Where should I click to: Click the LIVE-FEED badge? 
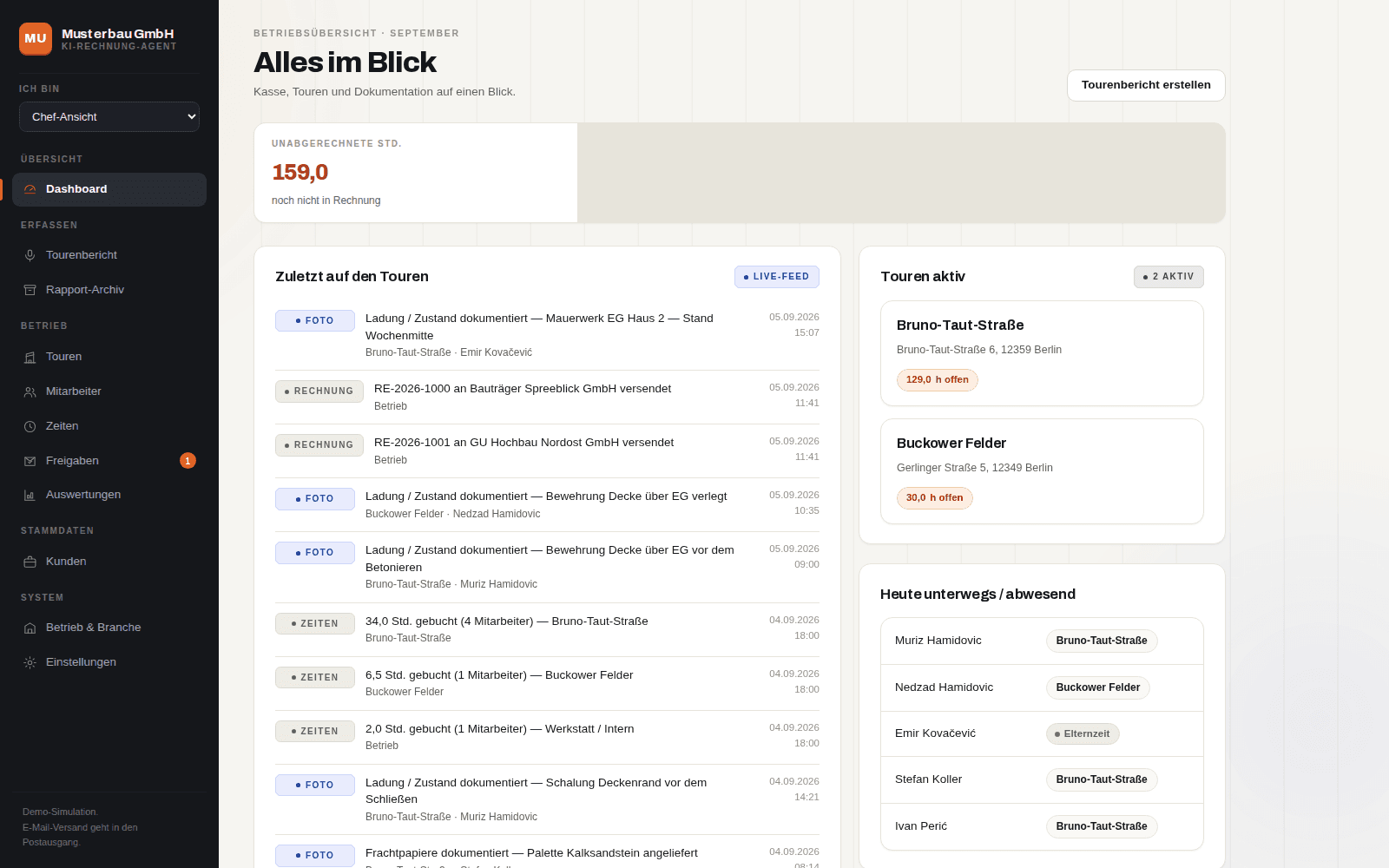777,277
